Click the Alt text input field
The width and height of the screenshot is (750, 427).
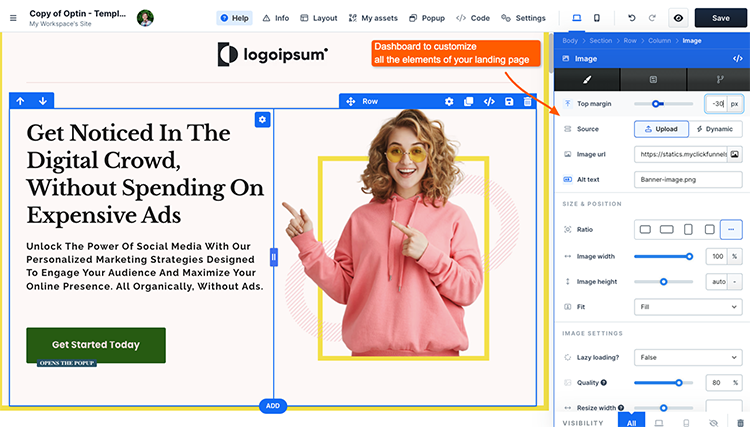coord(688,179)
